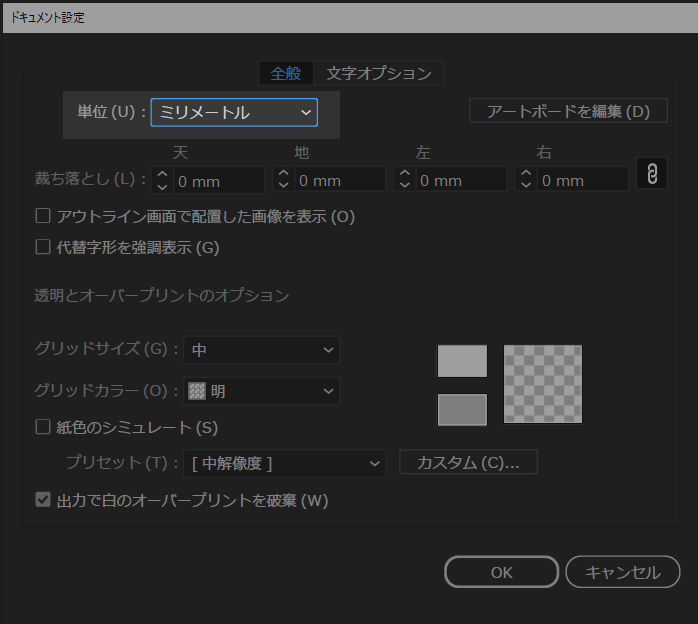Switch to the 文字オプション tab
Image resolution: width=698 pixels, height=624 pixels.
[x=378, y=74]
